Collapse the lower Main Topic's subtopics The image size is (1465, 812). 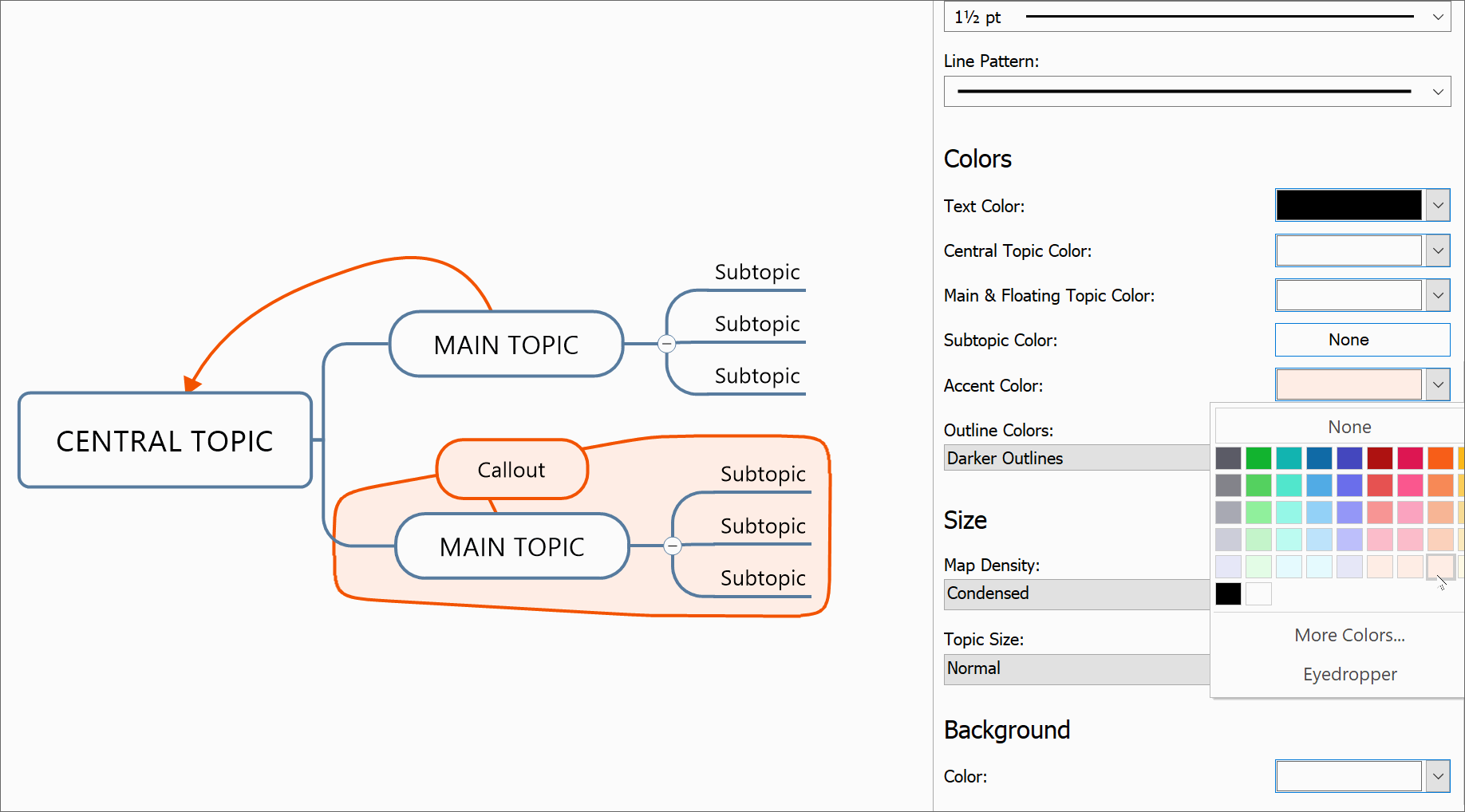(x=673, y=546)
